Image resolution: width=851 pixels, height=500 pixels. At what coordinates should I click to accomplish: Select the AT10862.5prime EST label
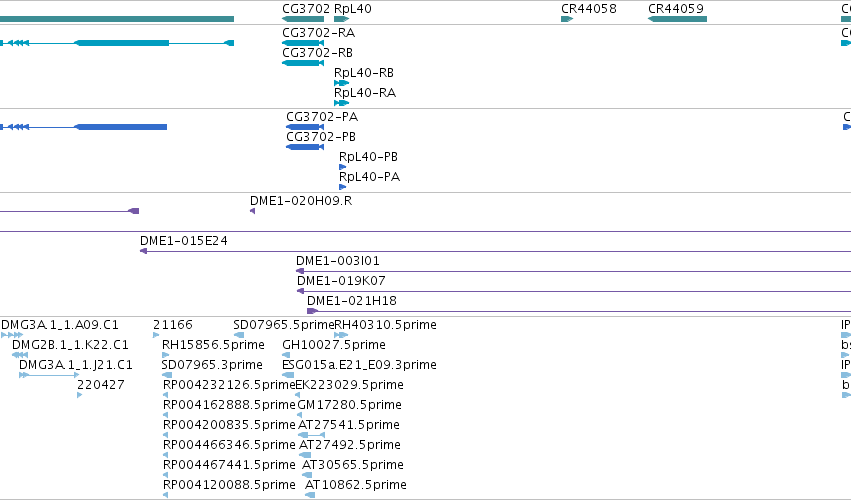point(356,486)
